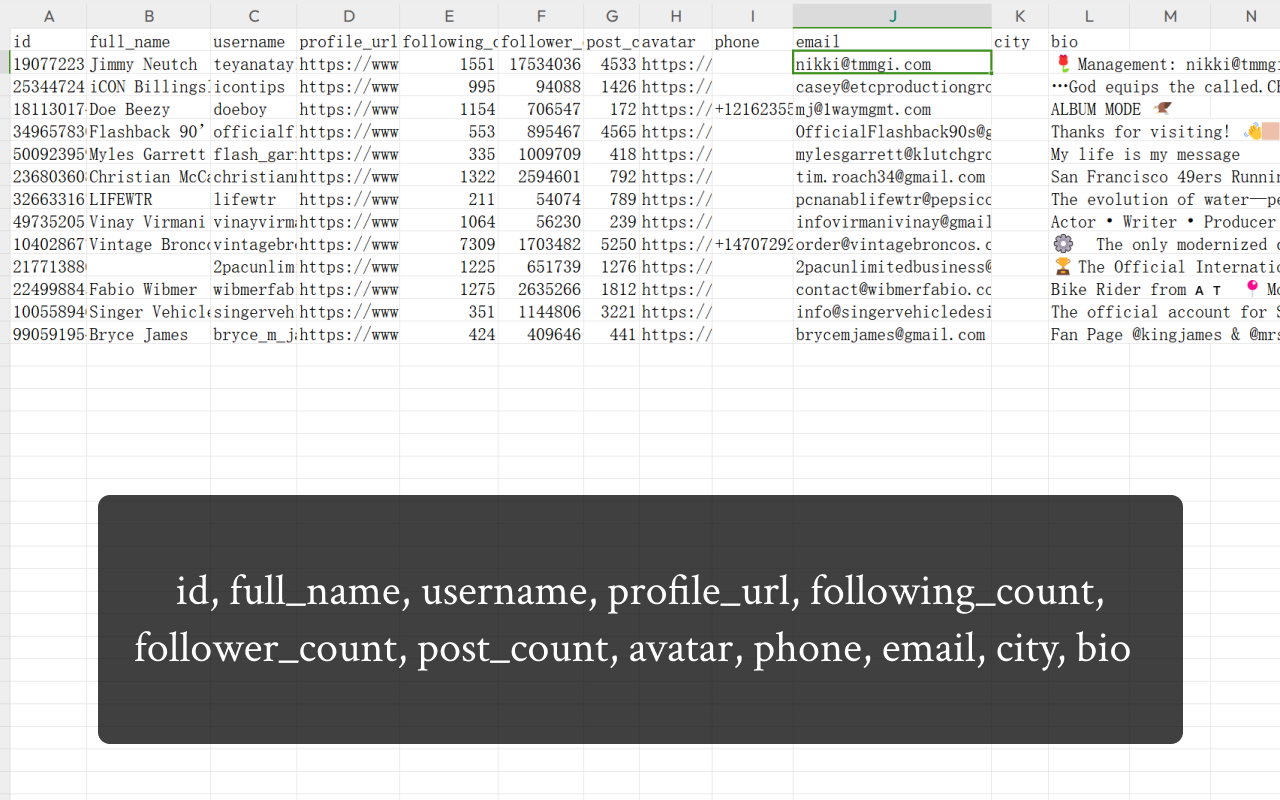The height and width of the screenshot is (800, 1280).
Task: Click post count 3221
Action: pyautogui.click(x=612, y=312)
